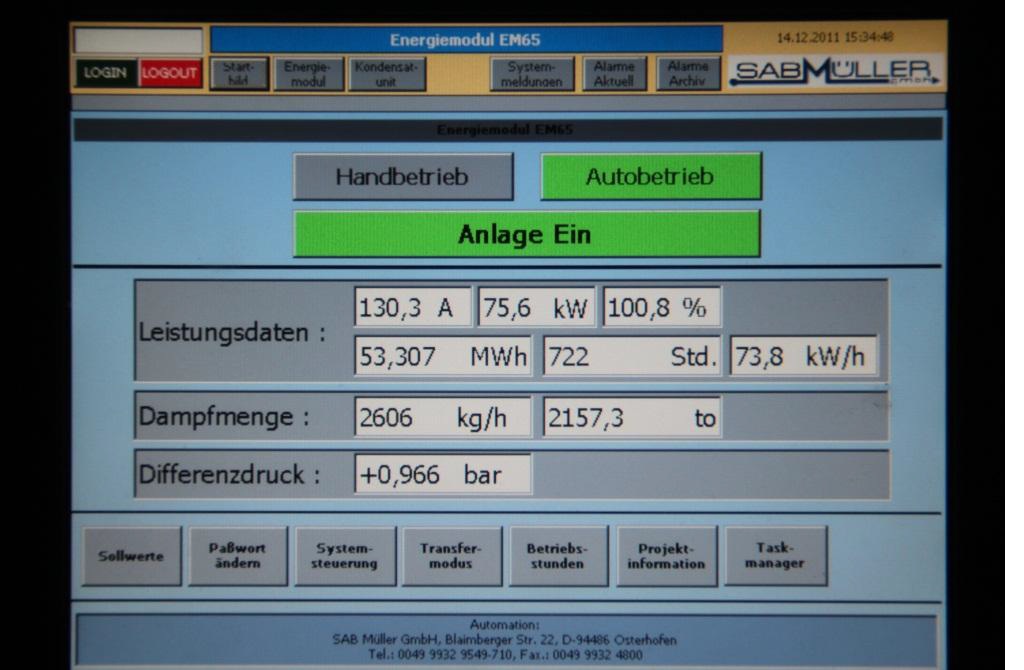1024x670 pixels.
Task: Activate the Transfermodus button
Action: 452,556
